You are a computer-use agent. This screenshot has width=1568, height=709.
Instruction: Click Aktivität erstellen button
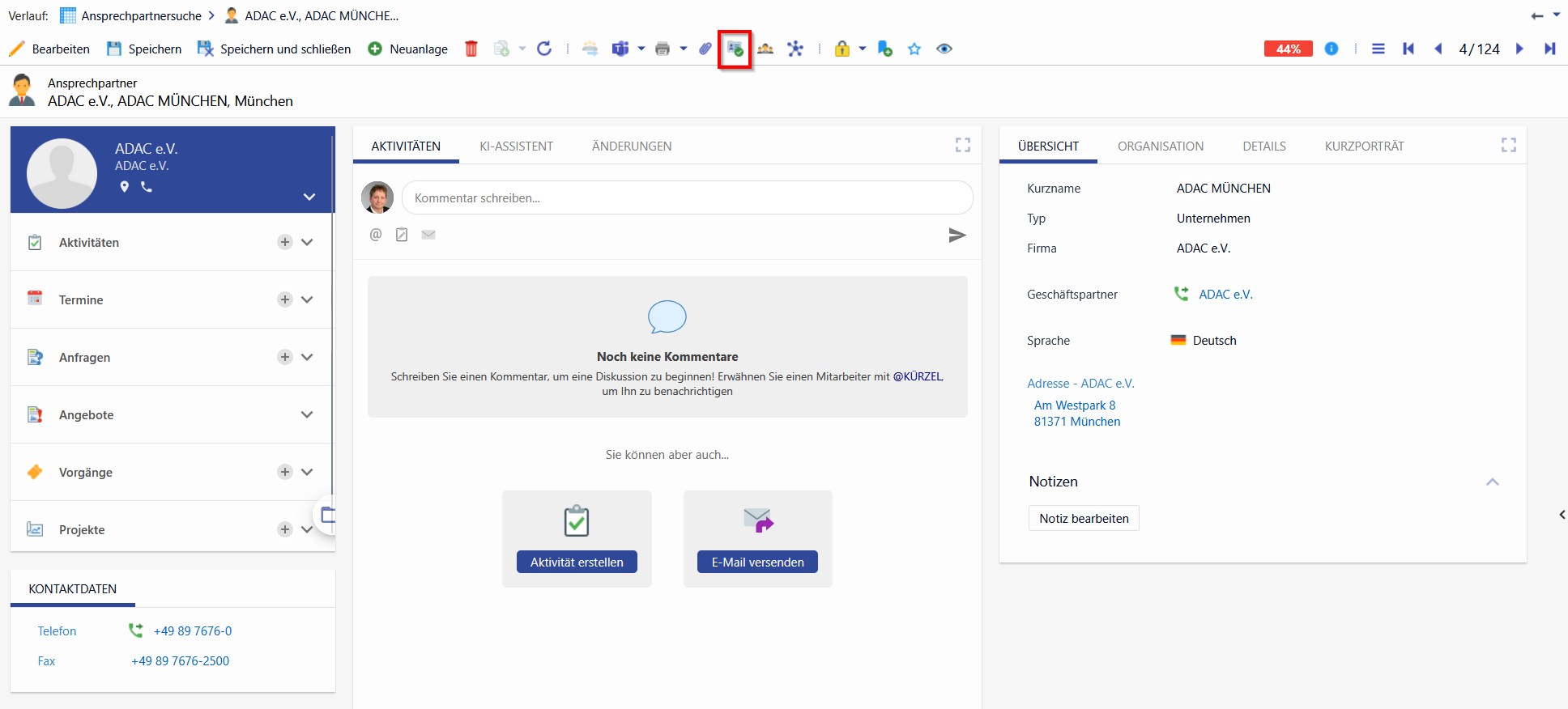point(577,562)
